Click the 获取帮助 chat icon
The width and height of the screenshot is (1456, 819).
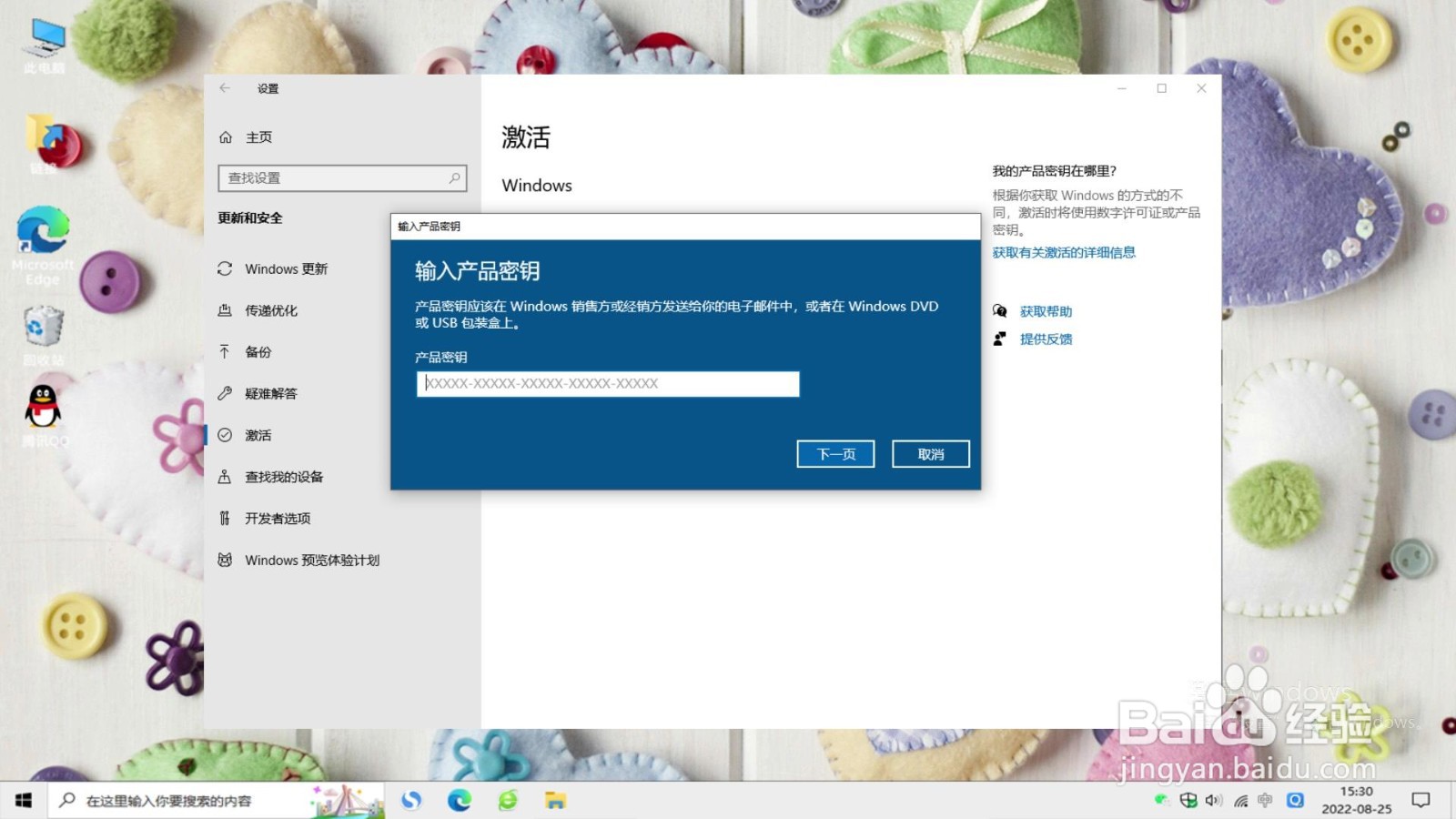click(1000, 311)
